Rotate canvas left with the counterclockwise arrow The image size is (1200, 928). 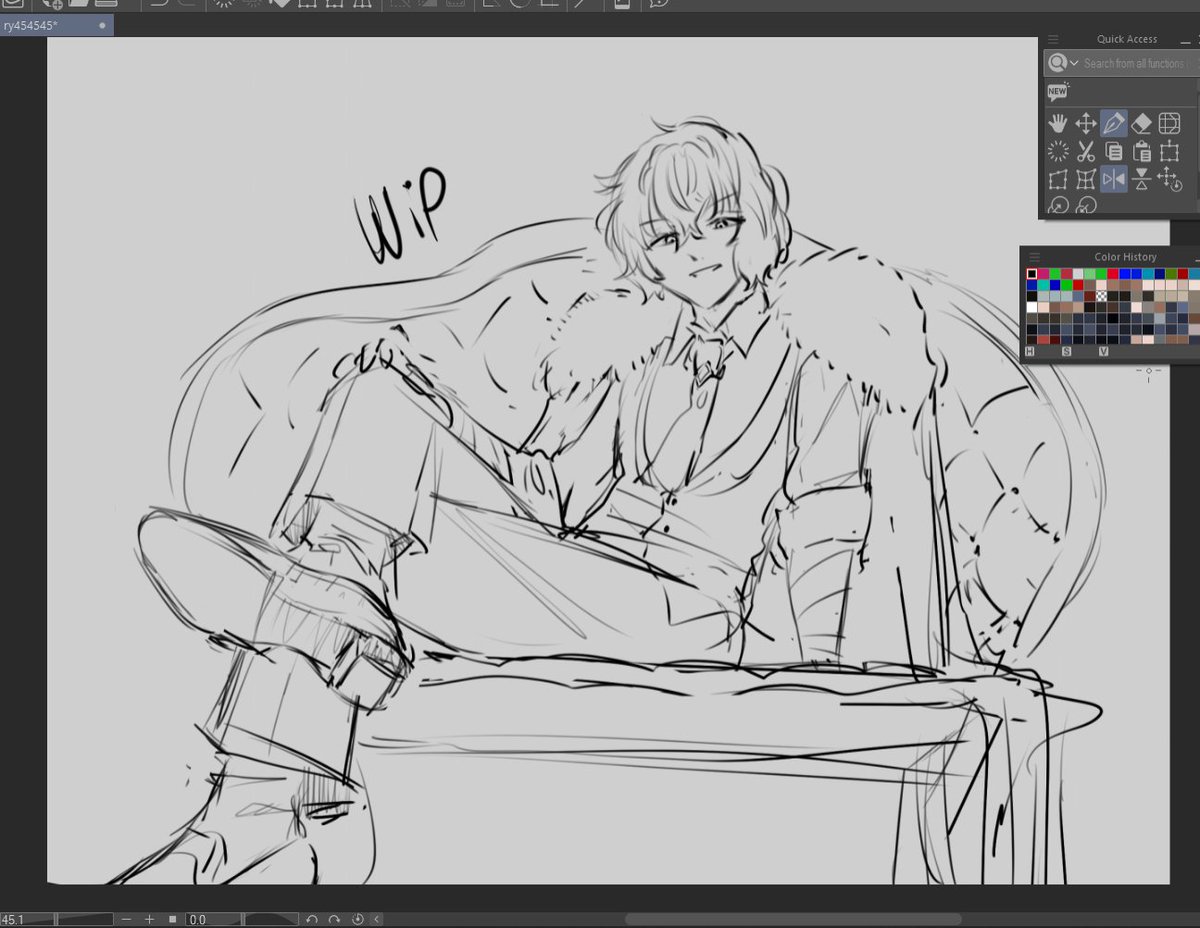pyautogui.click(x=312, y=919)
